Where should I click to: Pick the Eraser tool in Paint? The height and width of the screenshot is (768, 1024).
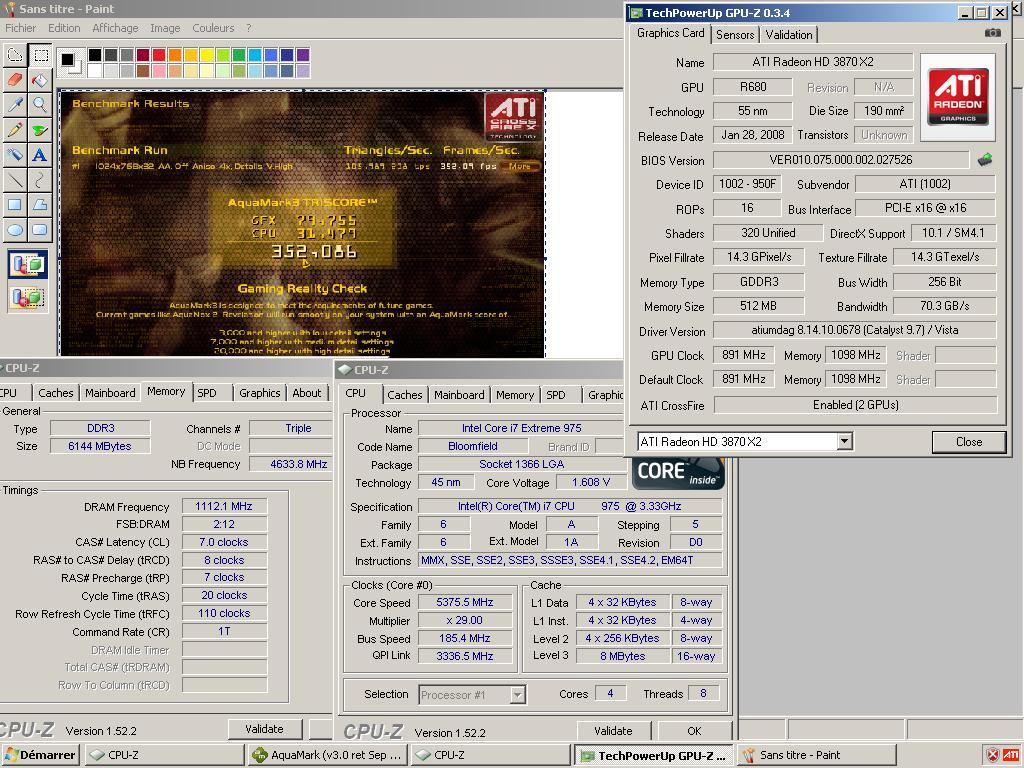pyautogui.click(x=14, y=80)
